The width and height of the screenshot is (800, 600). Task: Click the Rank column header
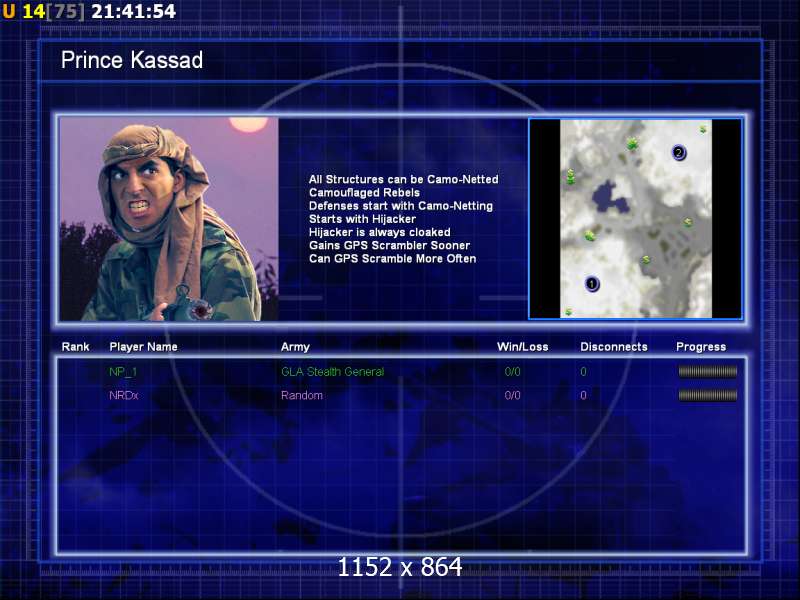[x=76, y=347]
